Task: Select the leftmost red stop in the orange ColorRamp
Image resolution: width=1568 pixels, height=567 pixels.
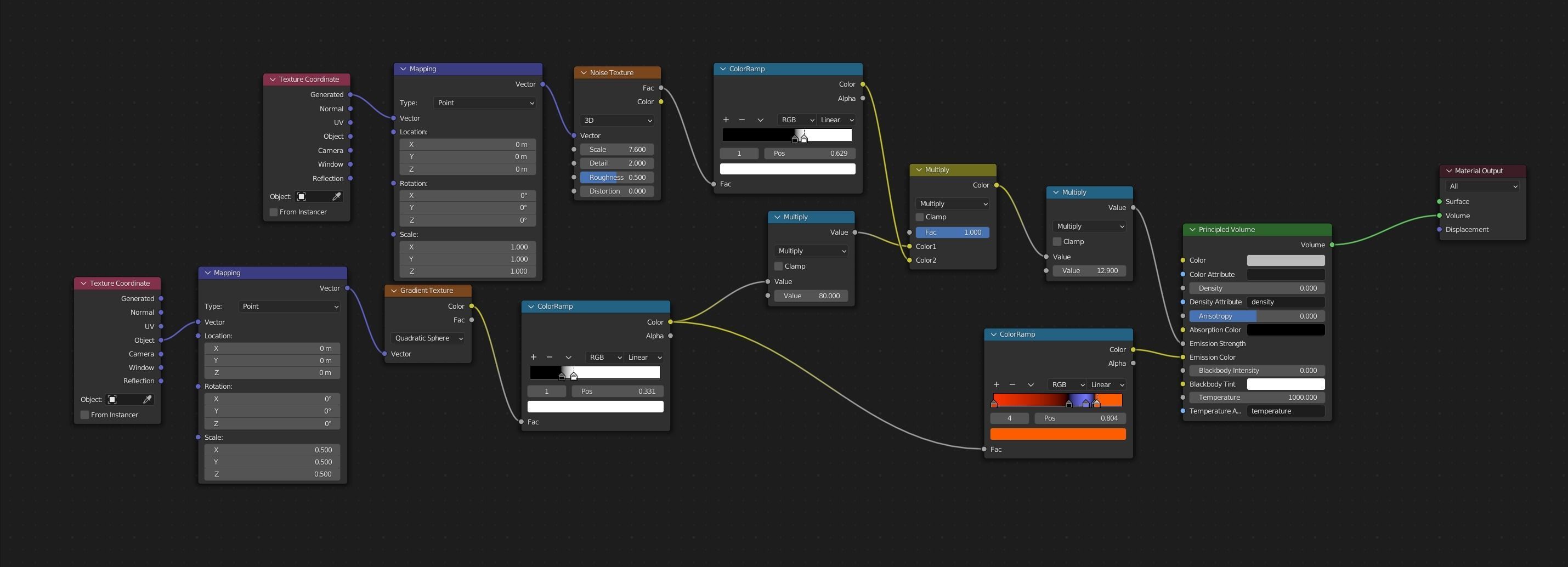Action: point(994,404)
